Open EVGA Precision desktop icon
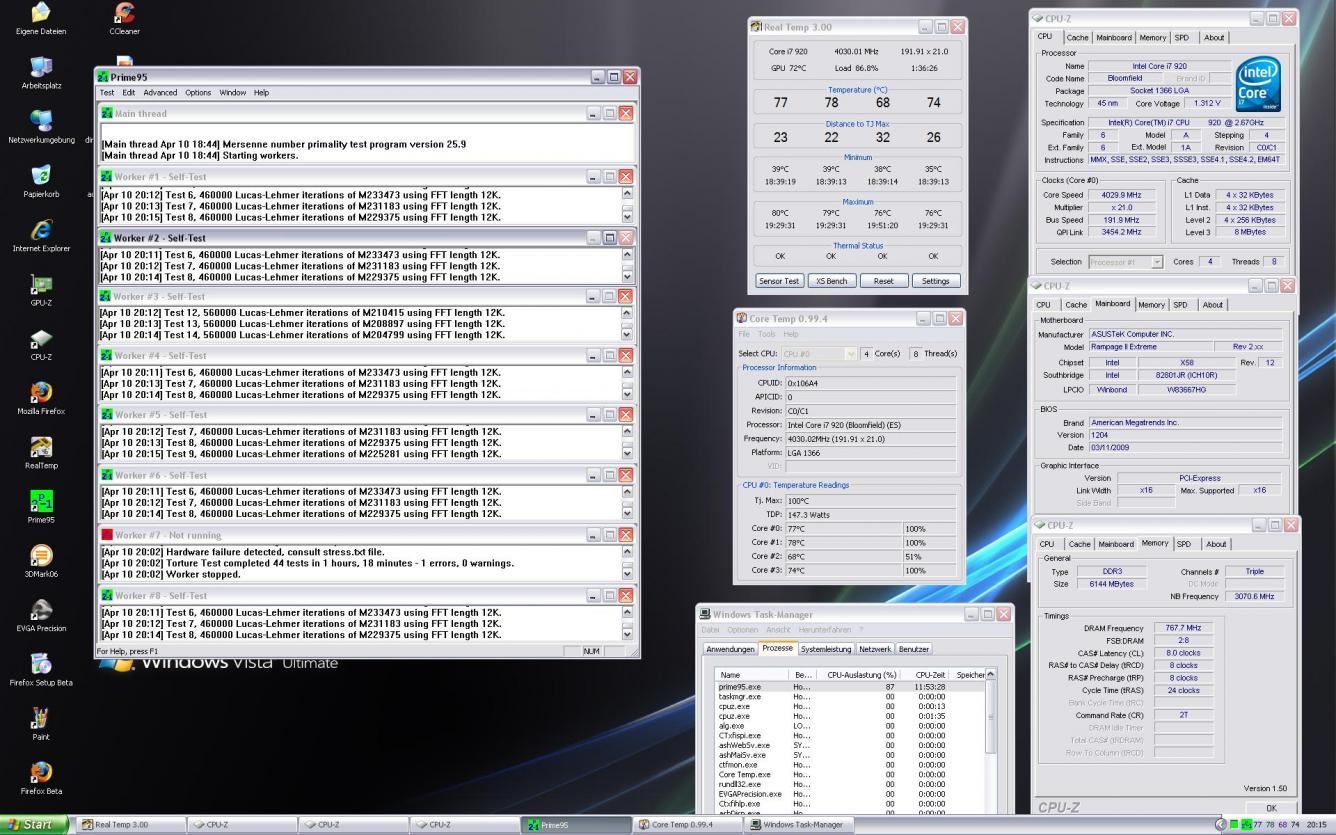1336x835 pixels. 41,610
